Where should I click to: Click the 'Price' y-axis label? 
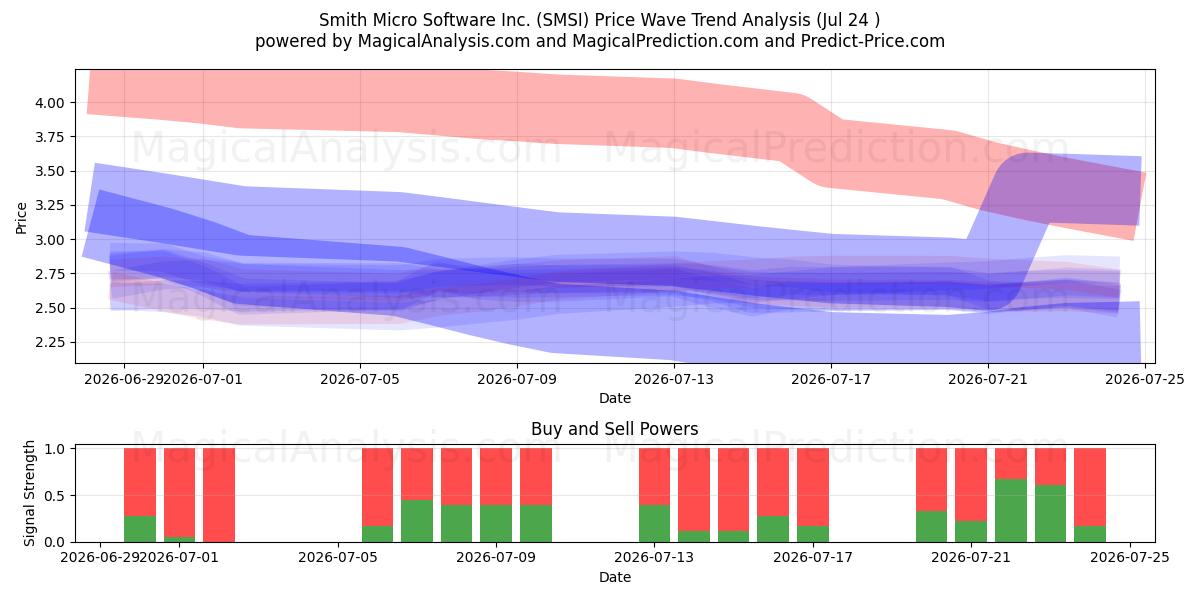click(x=23, y=216)
